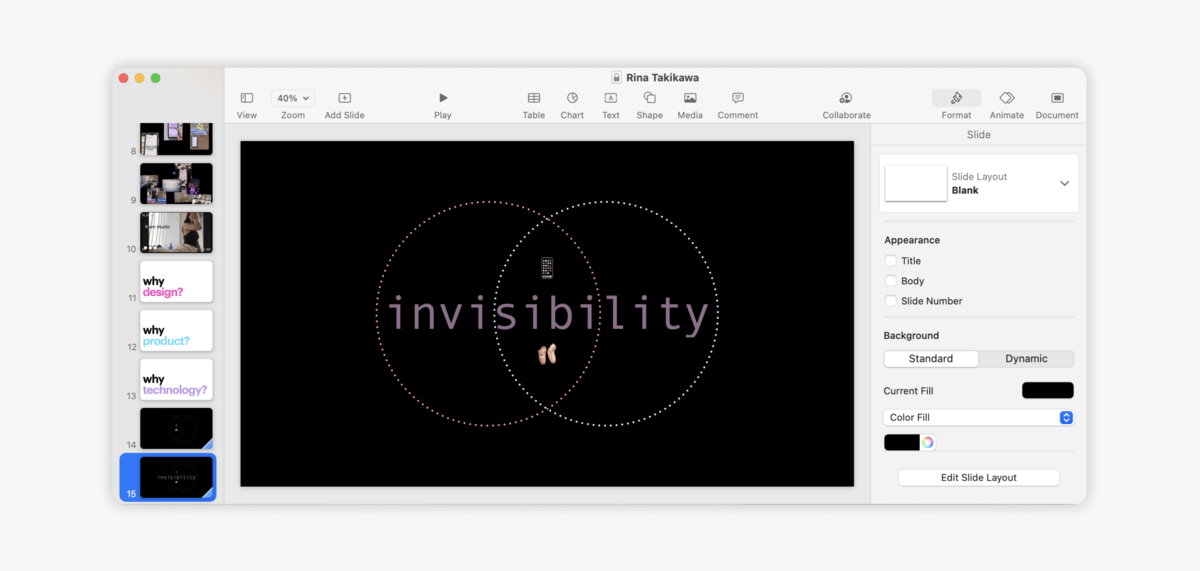
Task: Select slide 9 thumbnail
Action: tap(176, 184)
